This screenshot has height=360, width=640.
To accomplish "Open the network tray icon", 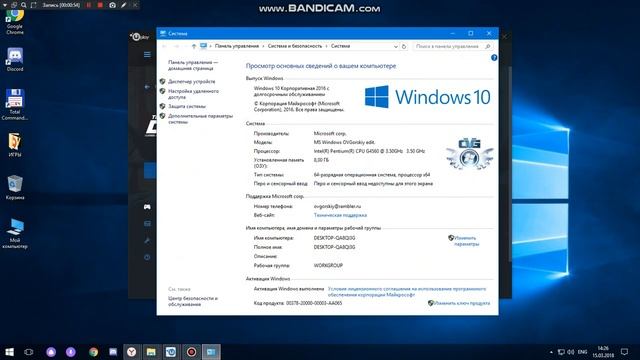I will tap(561, 352).
